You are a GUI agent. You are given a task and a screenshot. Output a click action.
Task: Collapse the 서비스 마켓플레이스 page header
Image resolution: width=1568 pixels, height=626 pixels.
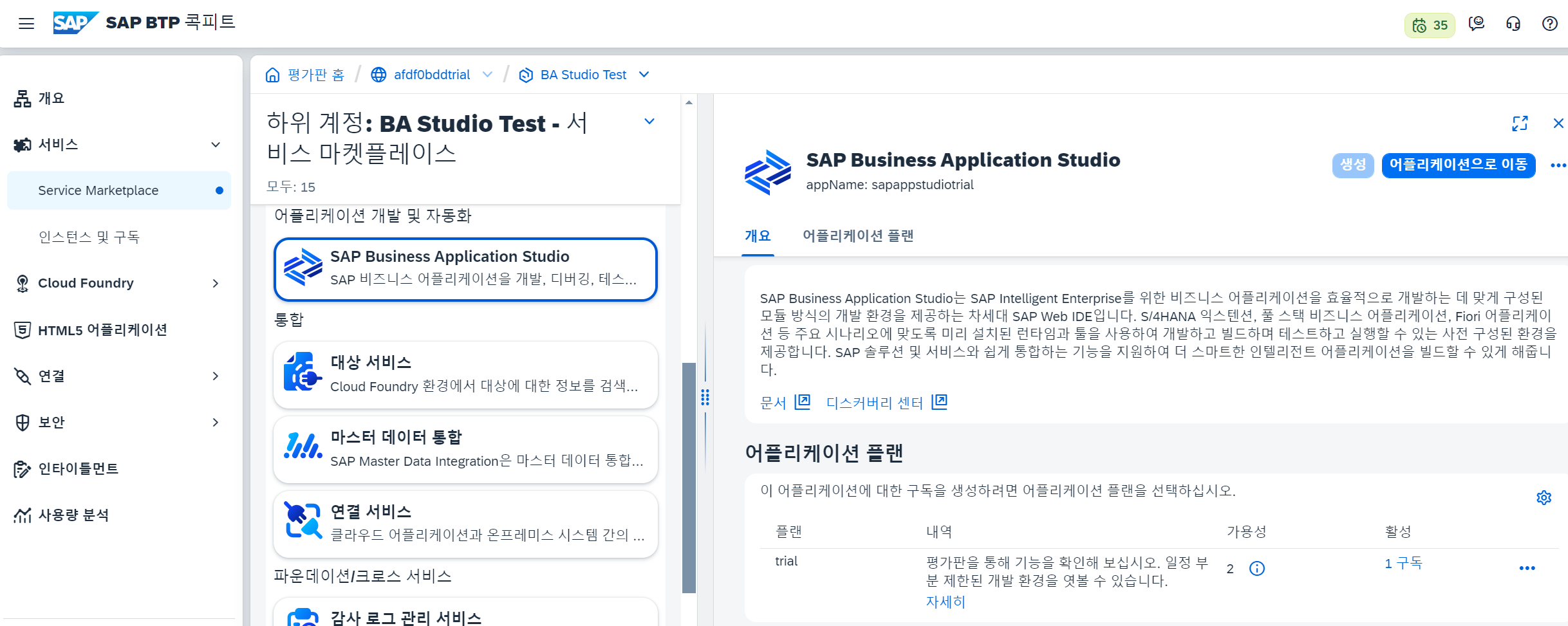(649, 121)
